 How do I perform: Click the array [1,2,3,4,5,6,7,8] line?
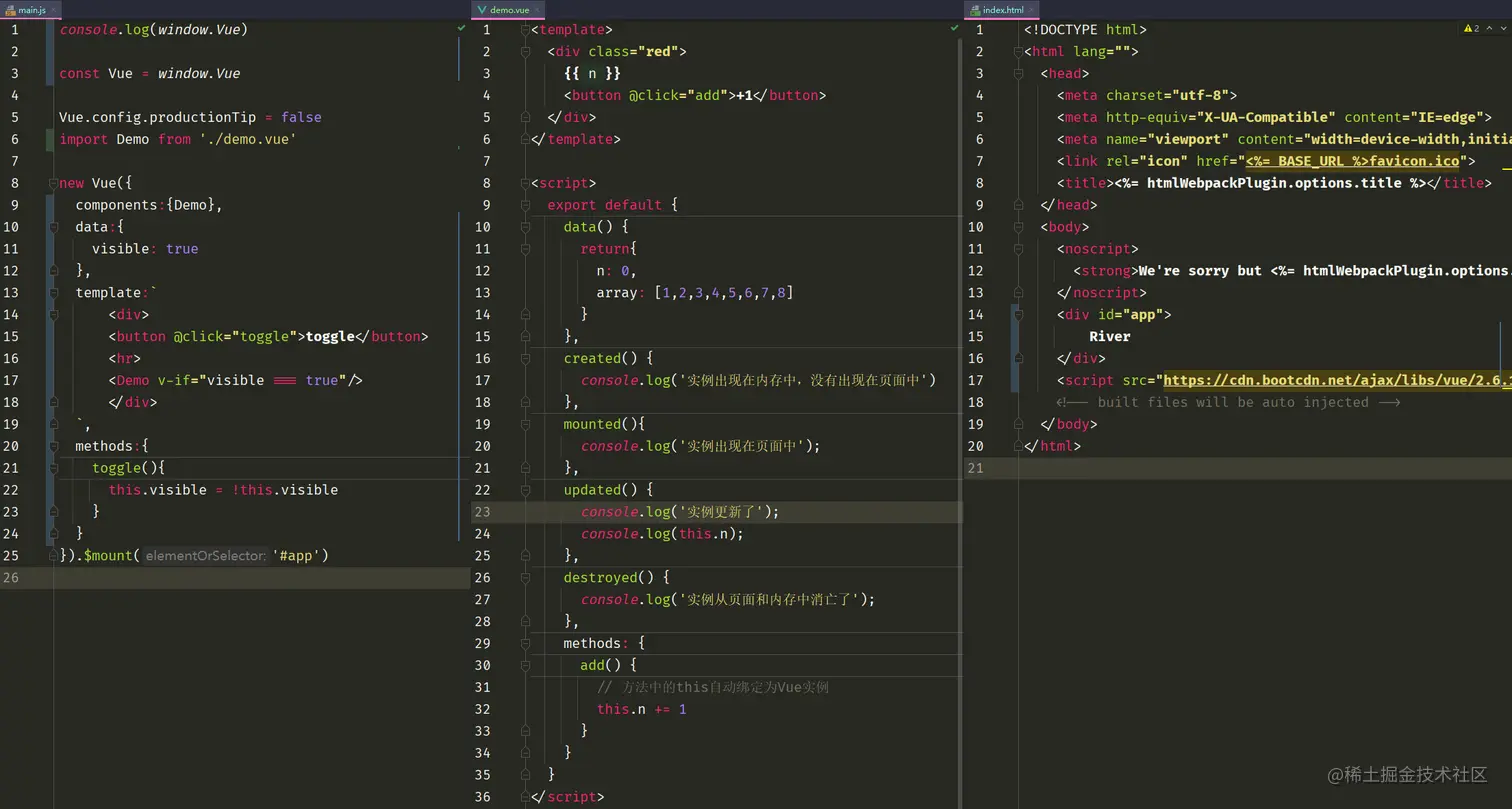[695, 292]
